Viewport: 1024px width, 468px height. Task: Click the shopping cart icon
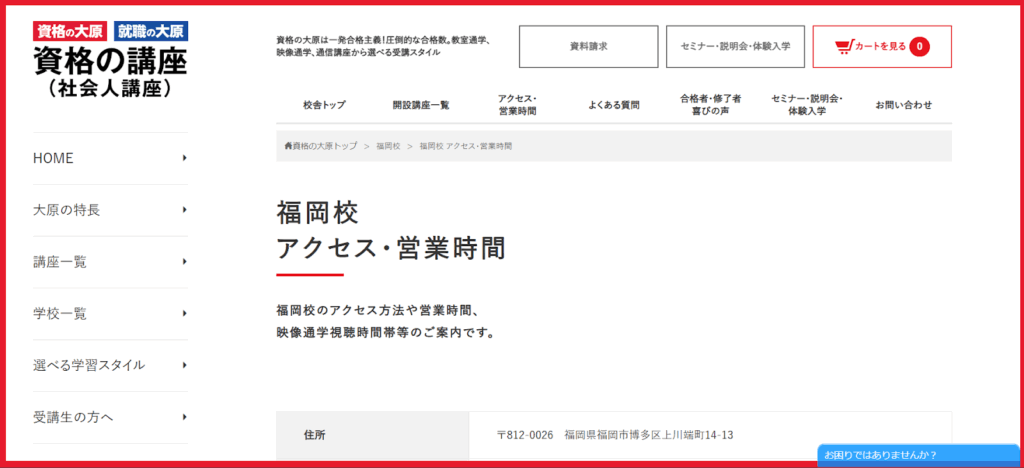click(x=843, y=46)
